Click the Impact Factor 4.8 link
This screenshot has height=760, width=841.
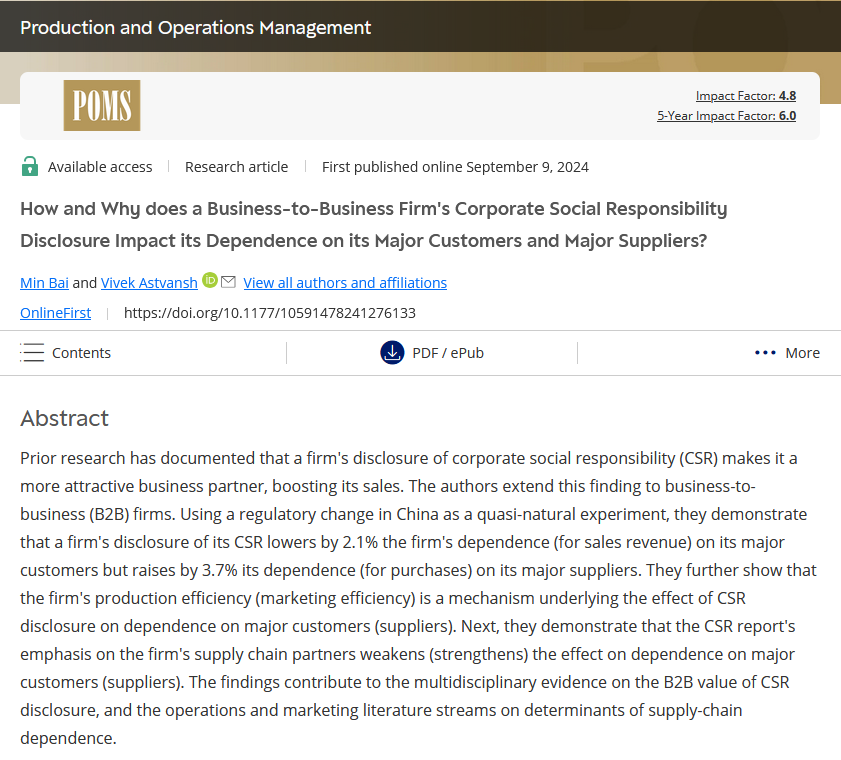tap(745, 96)
